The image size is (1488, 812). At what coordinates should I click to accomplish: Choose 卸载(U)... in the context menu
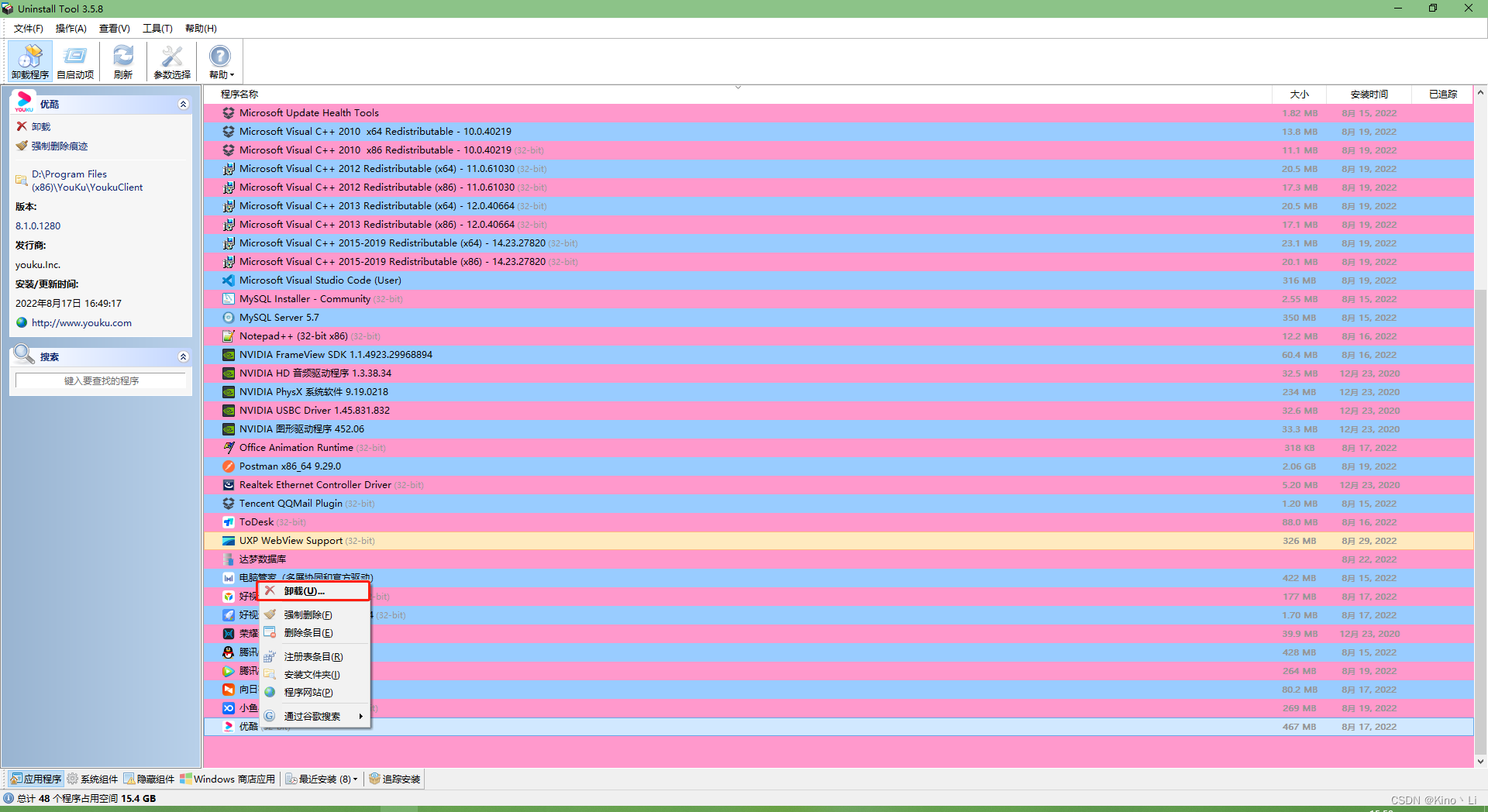tap(315, 591)
